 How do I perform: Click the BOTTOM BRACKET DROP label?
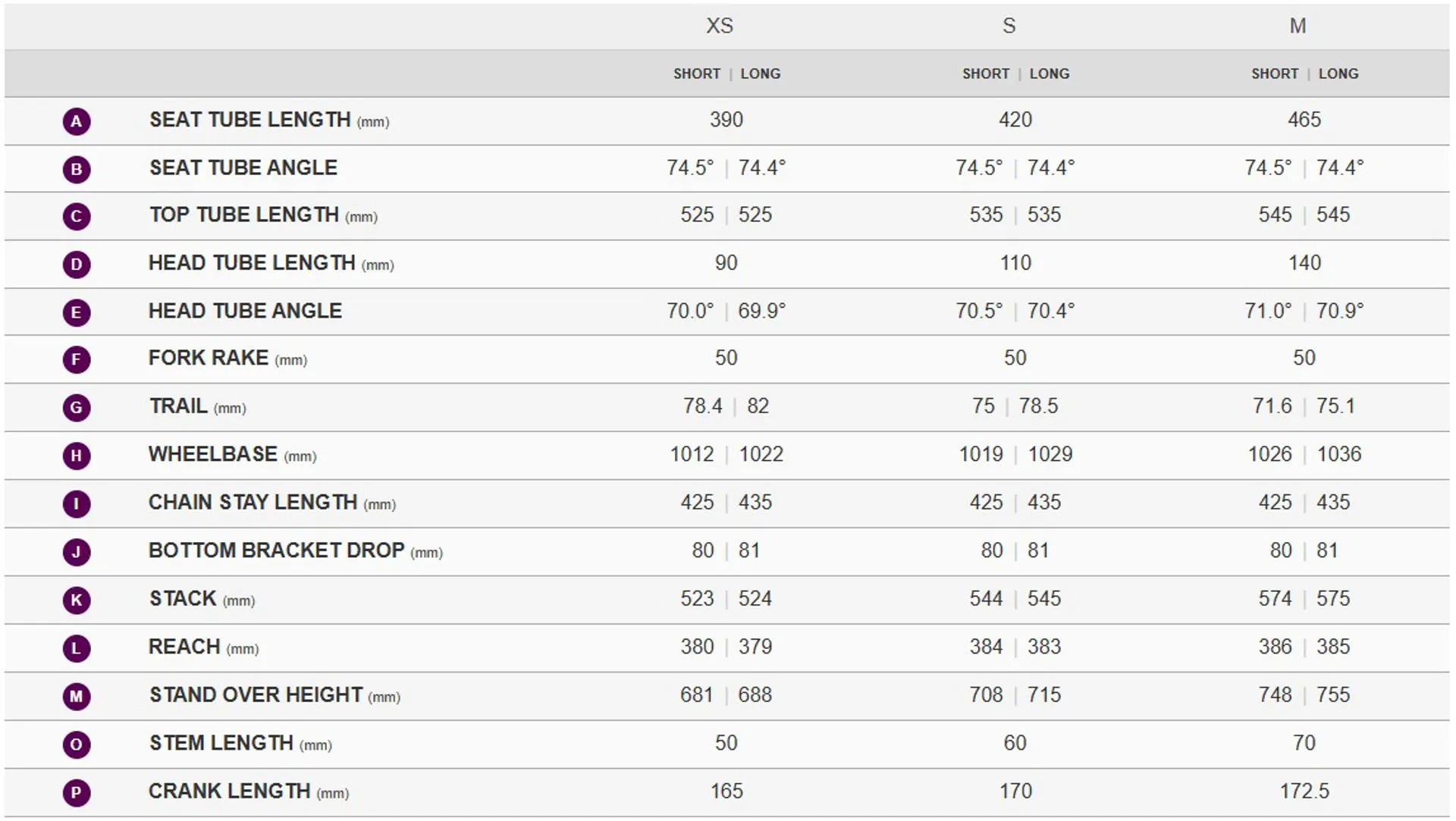276,551
